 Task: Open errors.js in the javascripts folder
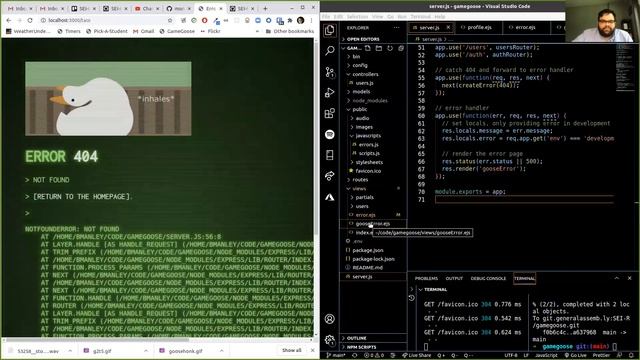point(369,144)
